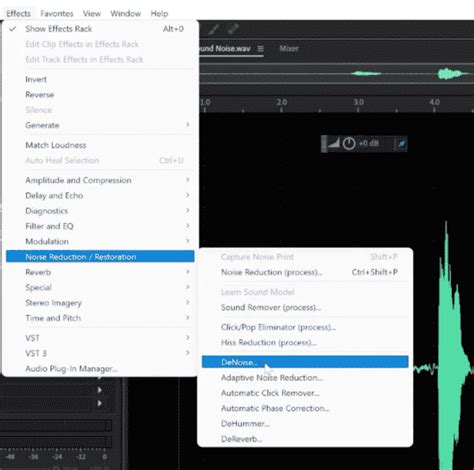Click the volume knob in HUD overlay

349,144
